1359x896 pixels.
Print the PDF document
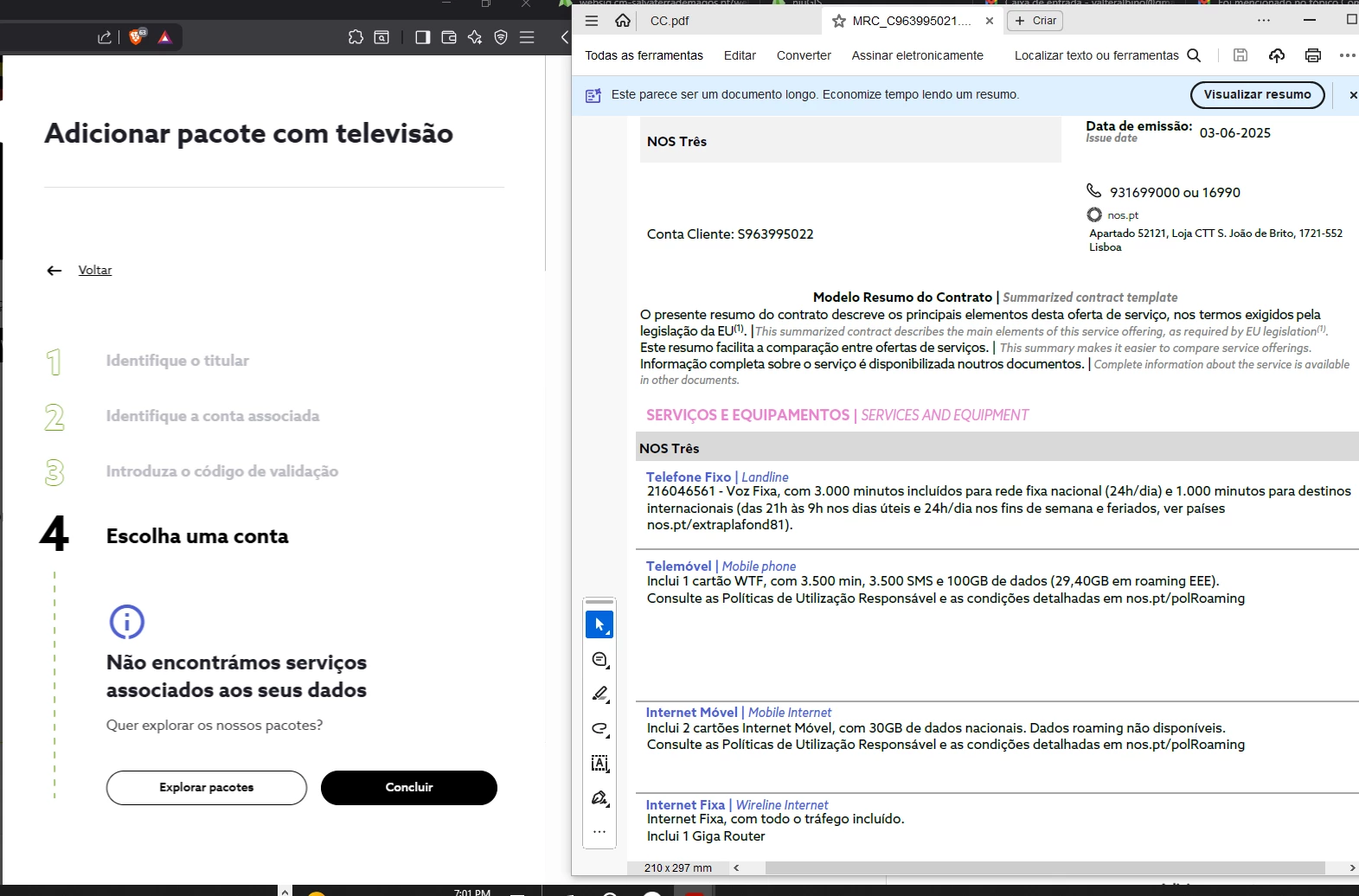pos(1313,55)
